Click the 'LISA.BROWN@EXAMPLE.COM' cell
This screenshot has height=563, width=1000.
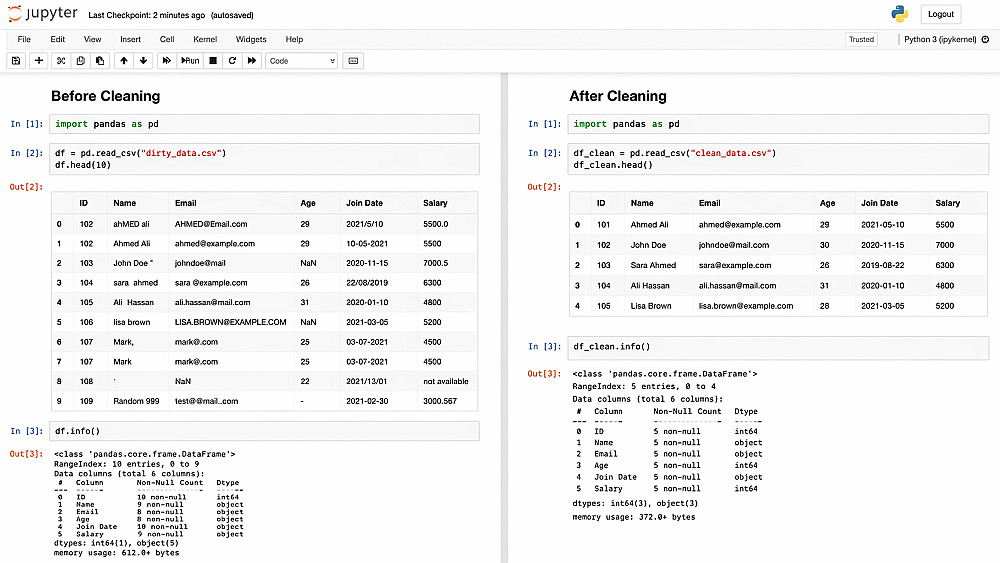231,323
